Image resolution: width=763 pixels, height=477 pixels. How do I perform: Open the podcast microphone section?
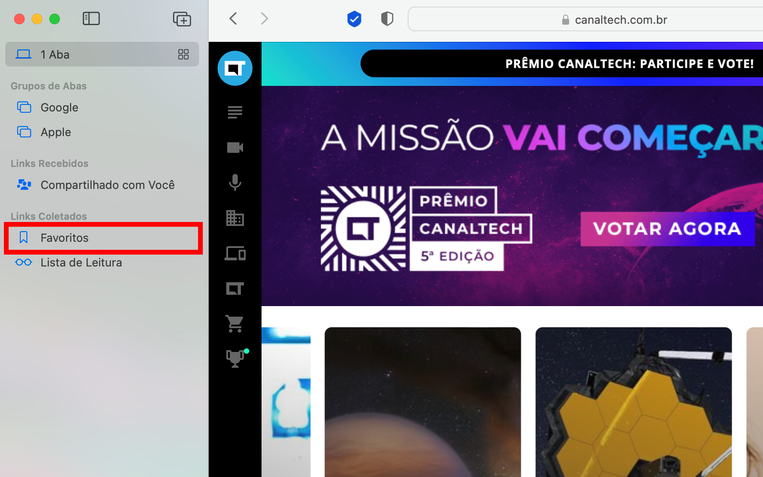point(235,183)
